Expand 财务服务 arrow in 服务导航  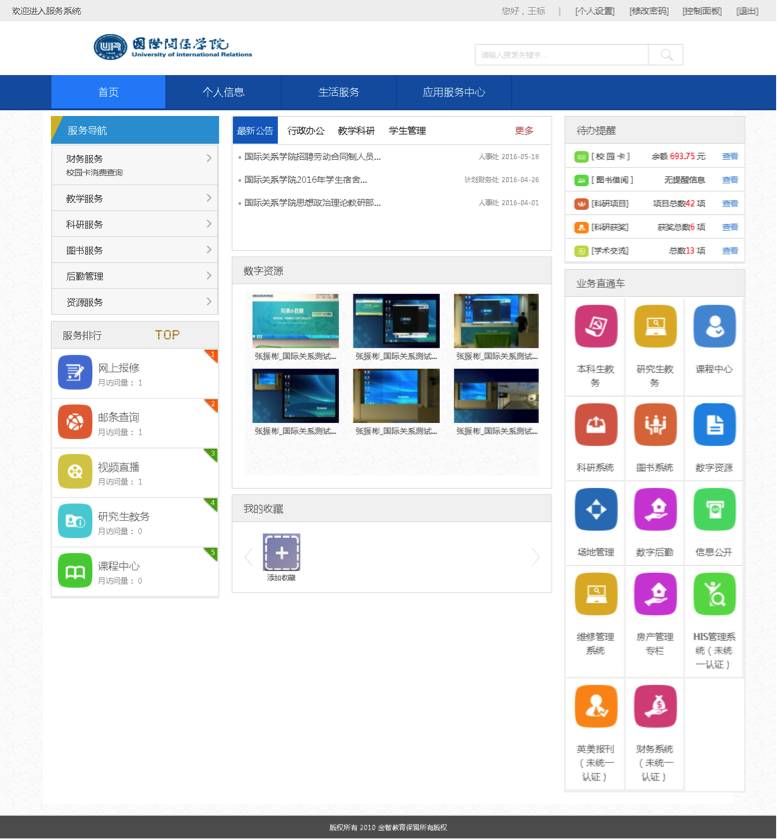(x=209, y=158)
